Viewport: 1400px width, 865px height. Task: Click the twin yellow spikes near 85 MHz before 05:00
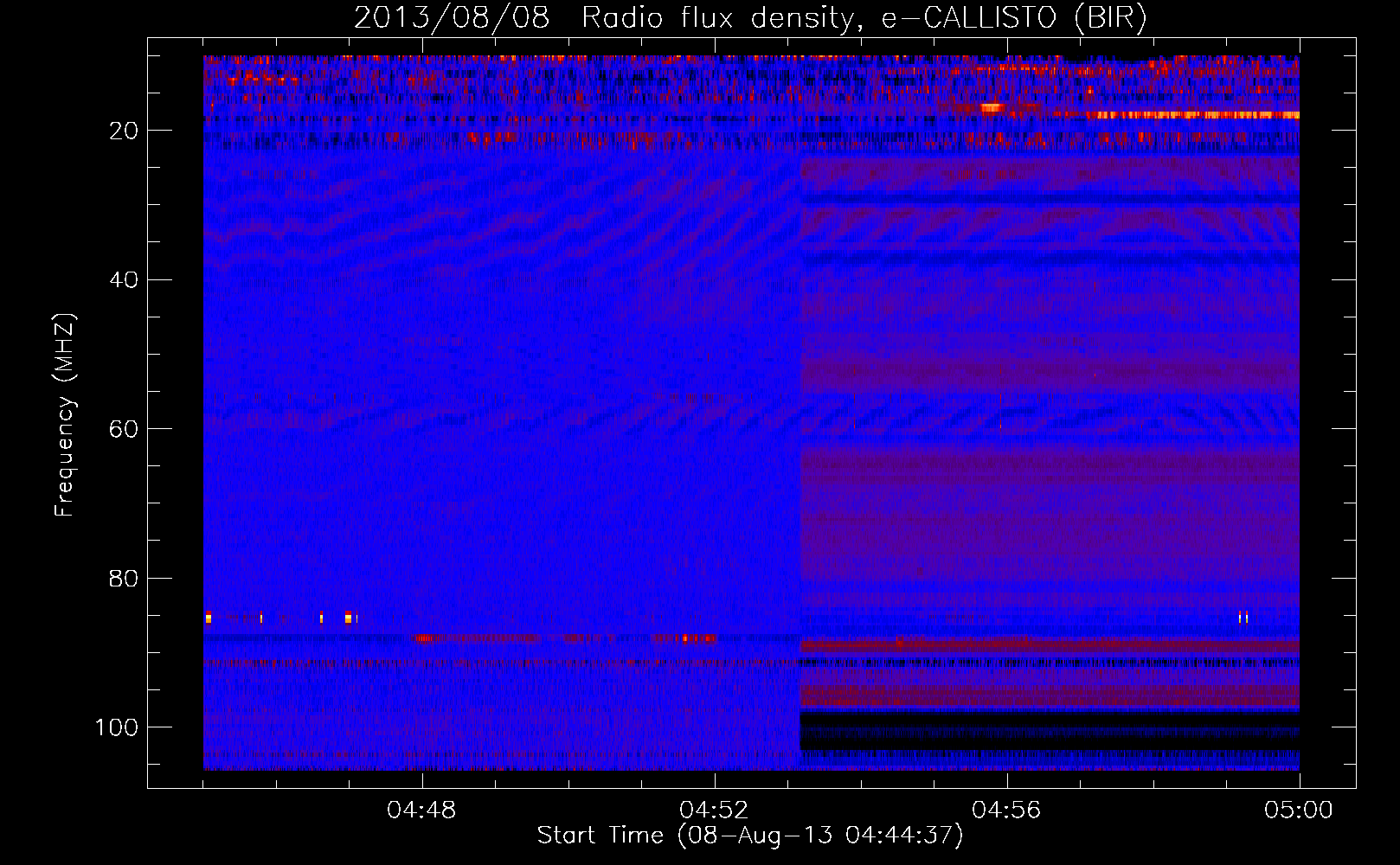[1243, 617]
